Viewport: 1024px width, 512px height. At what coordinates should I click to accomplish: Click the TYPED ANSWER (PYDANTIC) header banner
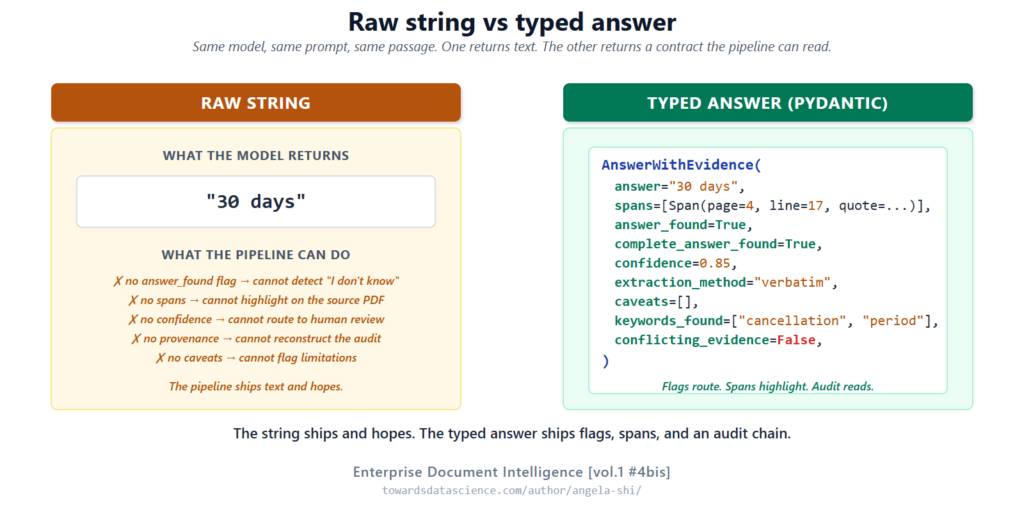coord(767,103)
